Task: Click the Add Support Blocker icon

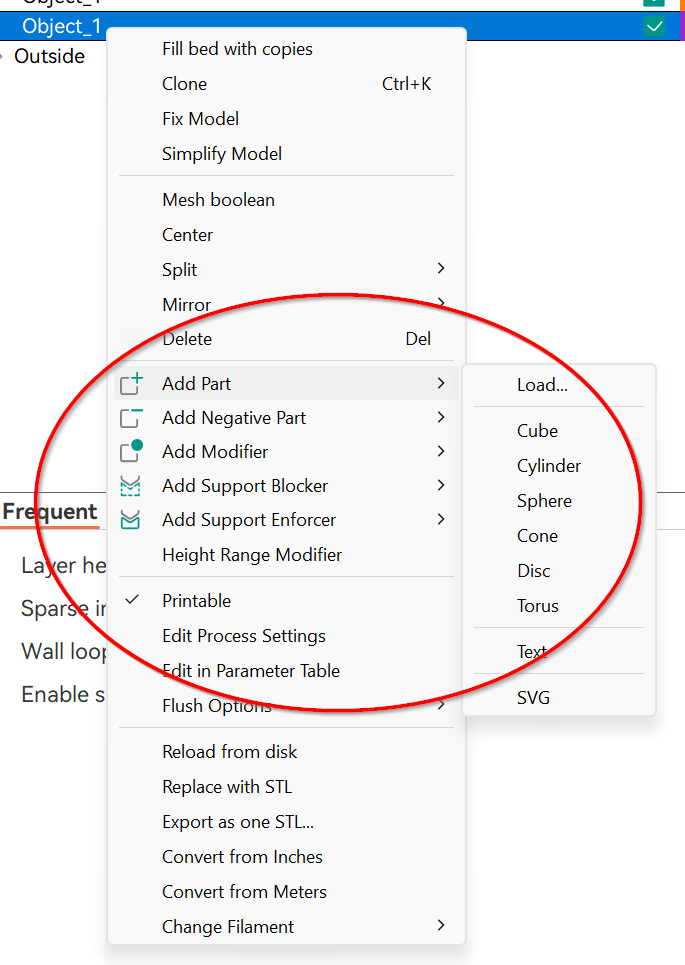Action: [x=130, y=486]
